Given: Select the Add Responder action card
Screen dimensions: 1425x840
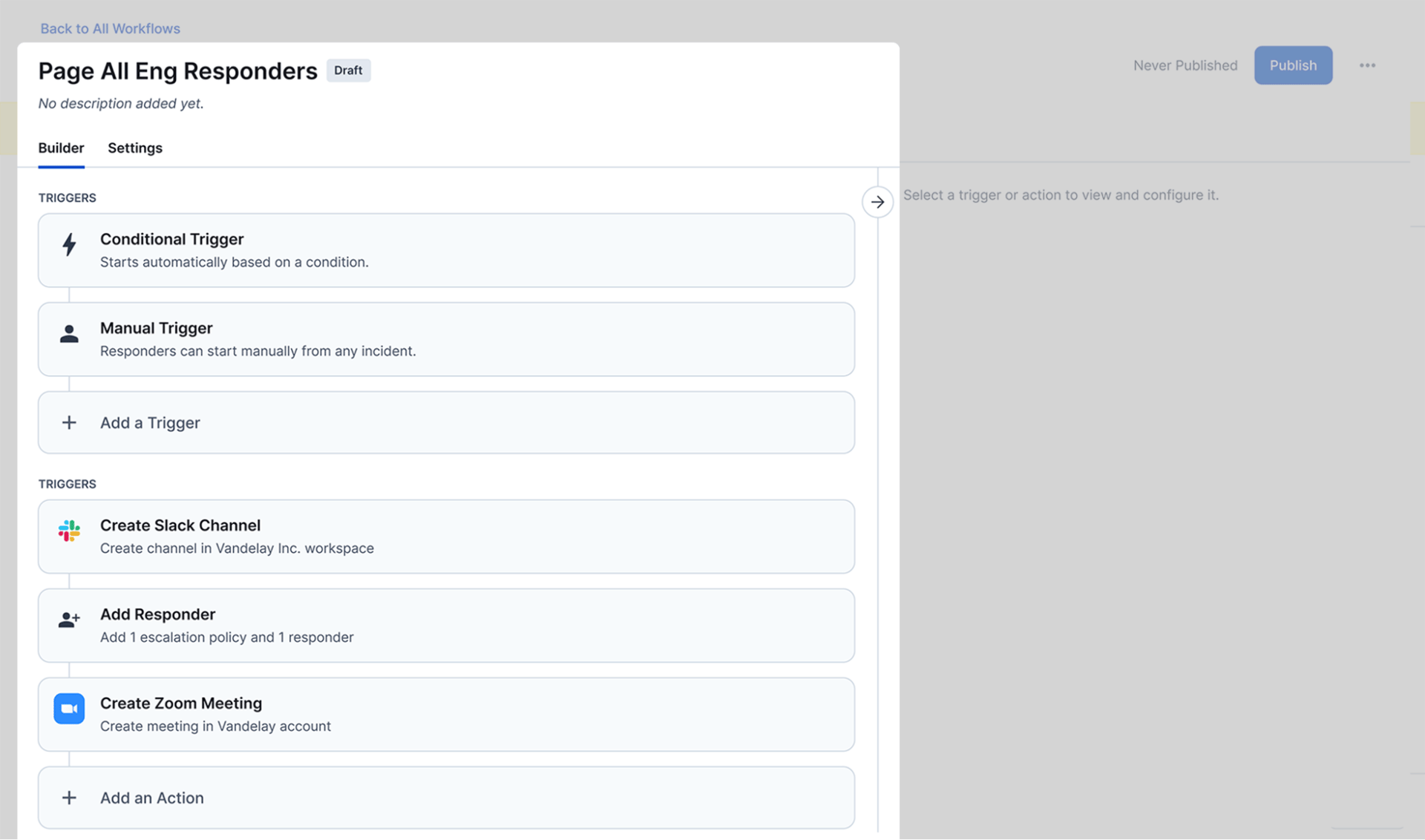Looking at the screenshot, I should tap(446, 625).
